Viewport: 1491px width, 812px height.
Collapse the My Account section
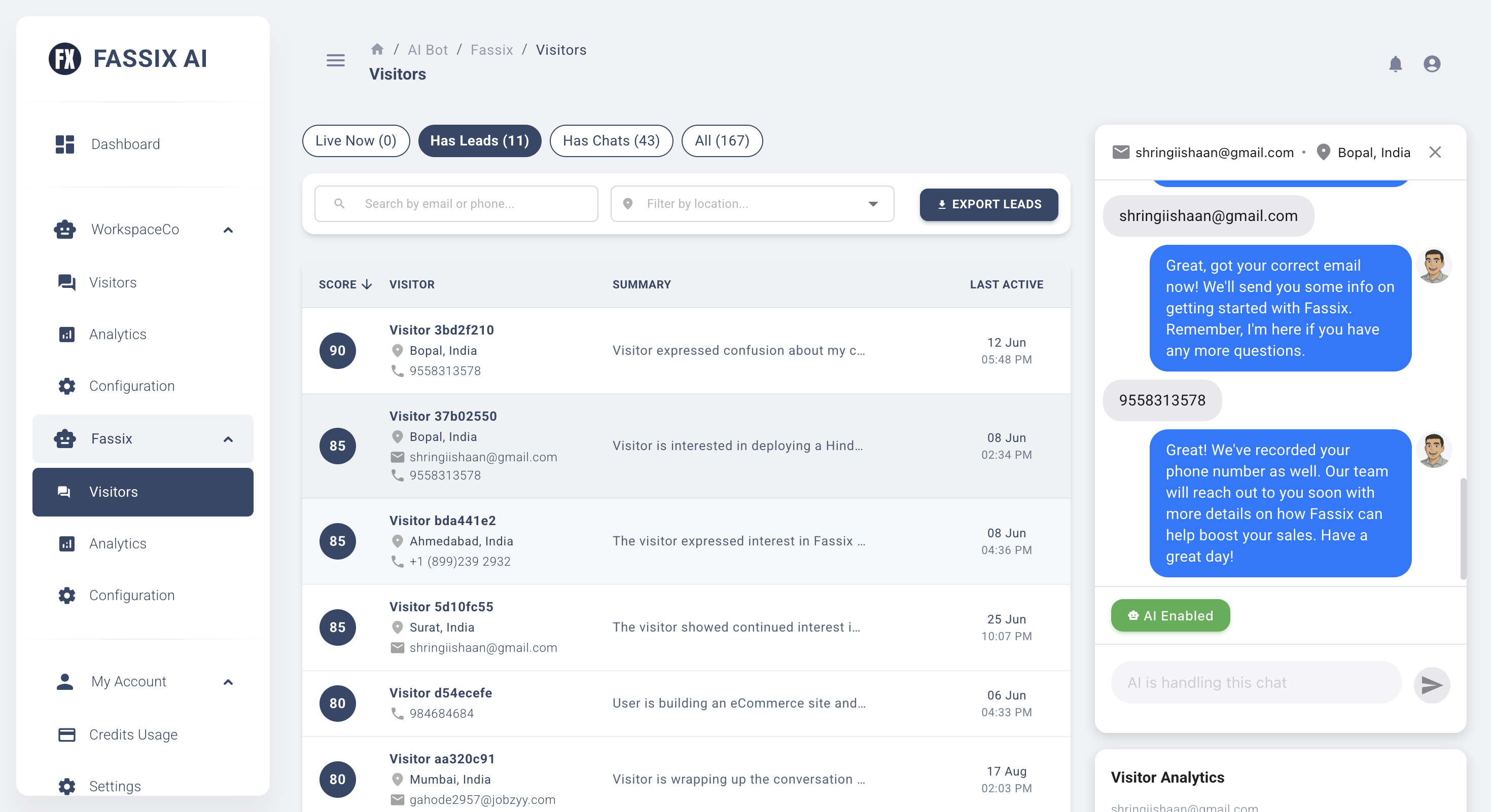coord(228,682)
